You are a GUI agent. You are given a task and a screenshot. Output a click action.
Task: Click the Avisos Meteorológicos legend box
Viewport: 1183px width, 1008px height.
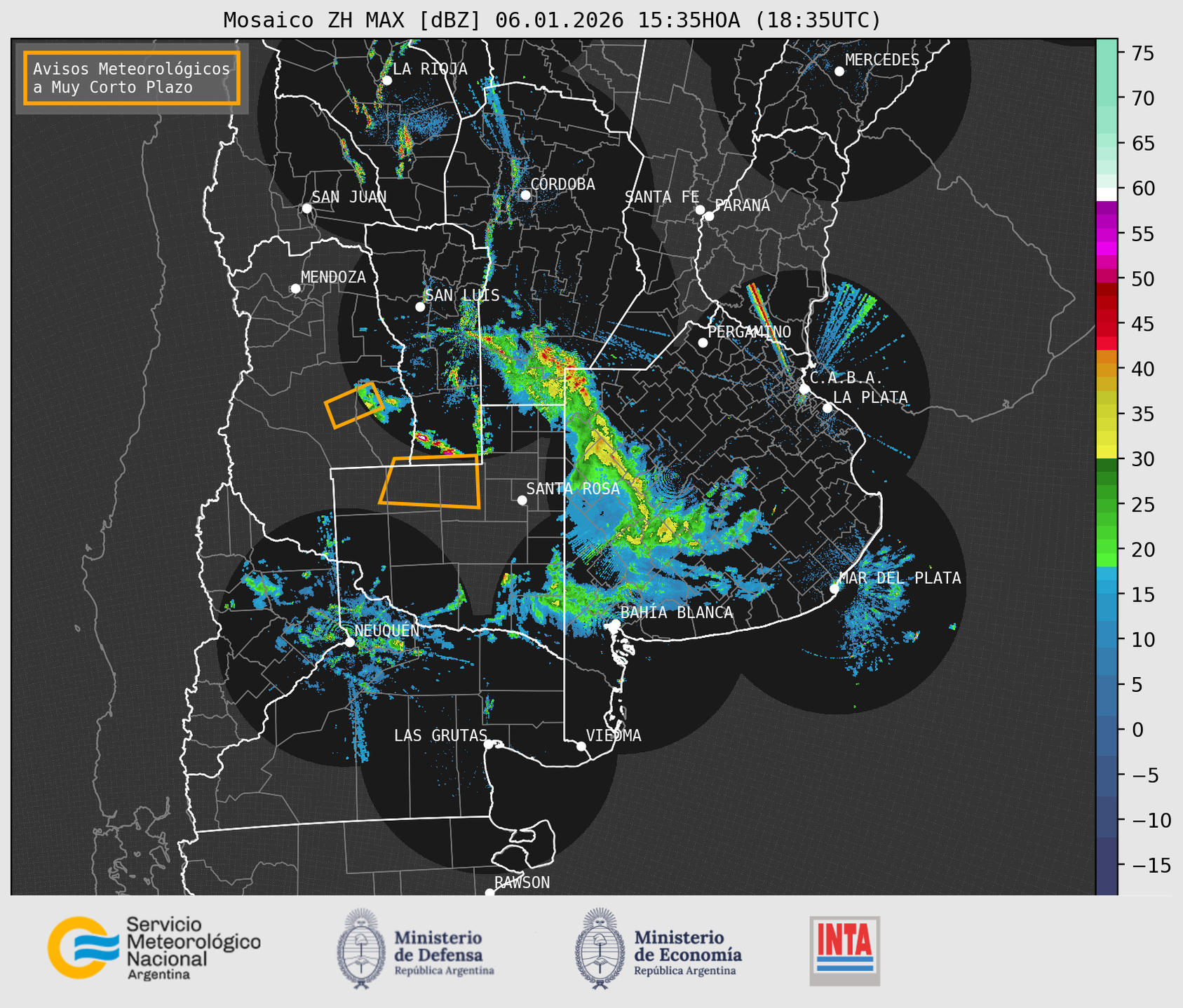pyautogui.click(x=132, y=78)
